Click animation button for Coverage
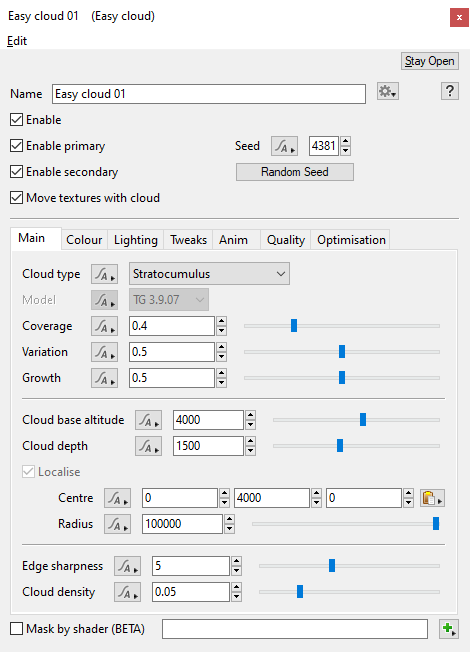The height and width of the screenshot is (652, 470). [x=104, y=326]
